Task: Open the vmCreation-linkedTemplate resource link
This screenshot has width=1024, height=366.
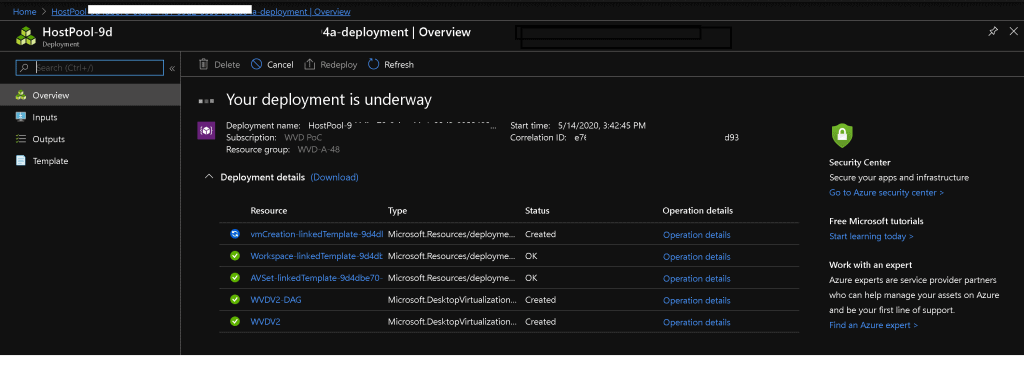Action: 317,235
